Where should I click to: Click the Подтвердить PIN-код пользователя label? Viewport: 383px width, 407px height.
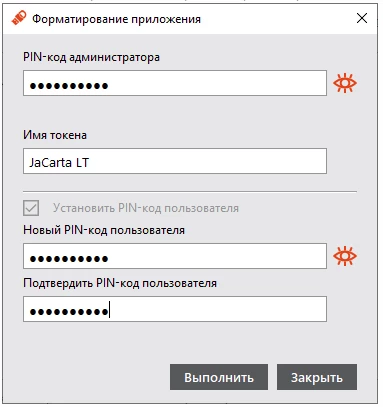tap(120, 283)
